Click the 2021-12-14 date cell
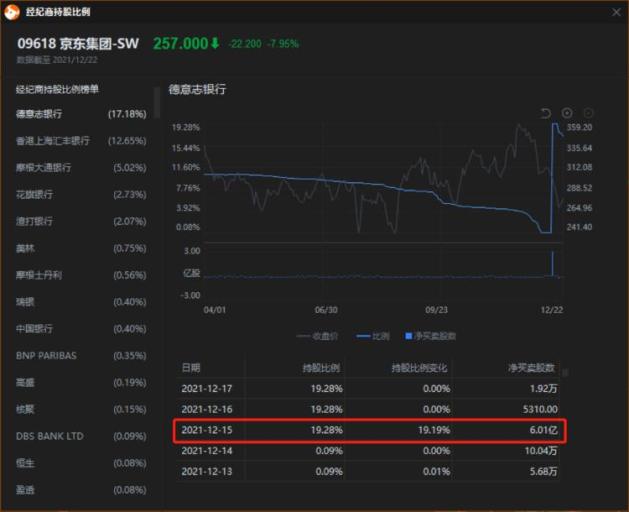This screenshot has height=512, width=629. pos(207,451)
